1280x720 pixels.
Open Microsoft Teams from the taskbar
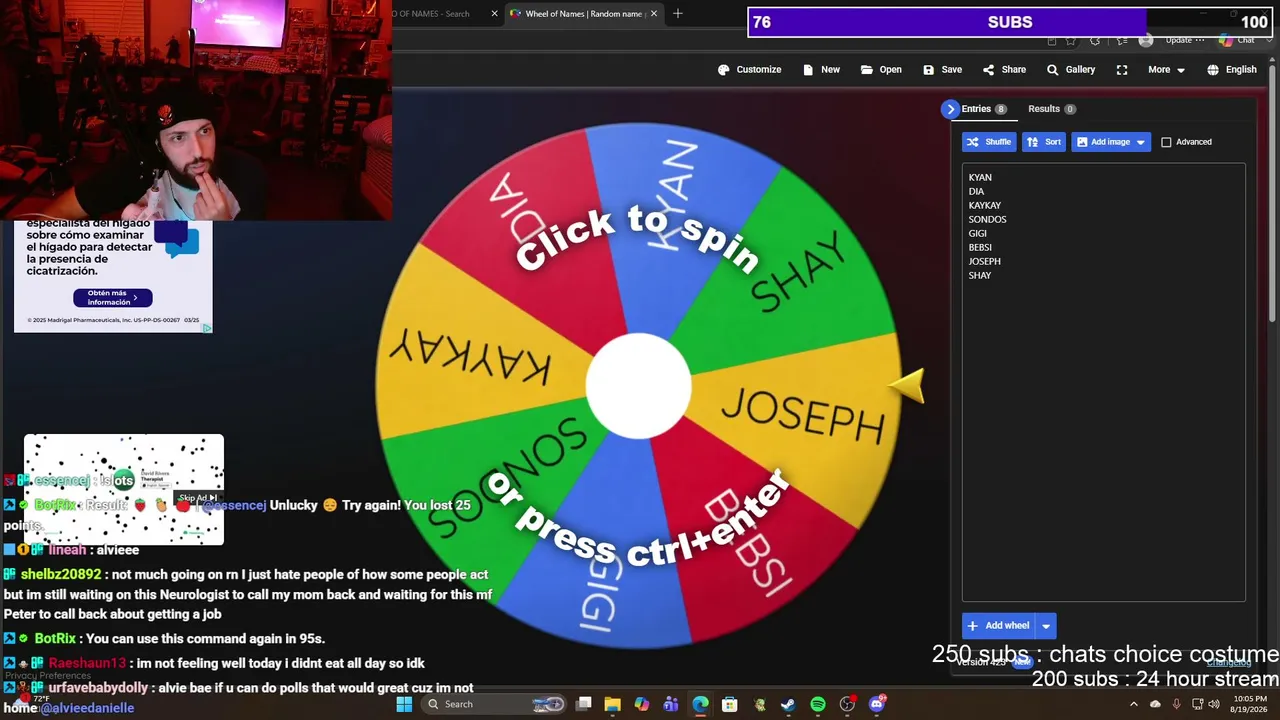671,704
